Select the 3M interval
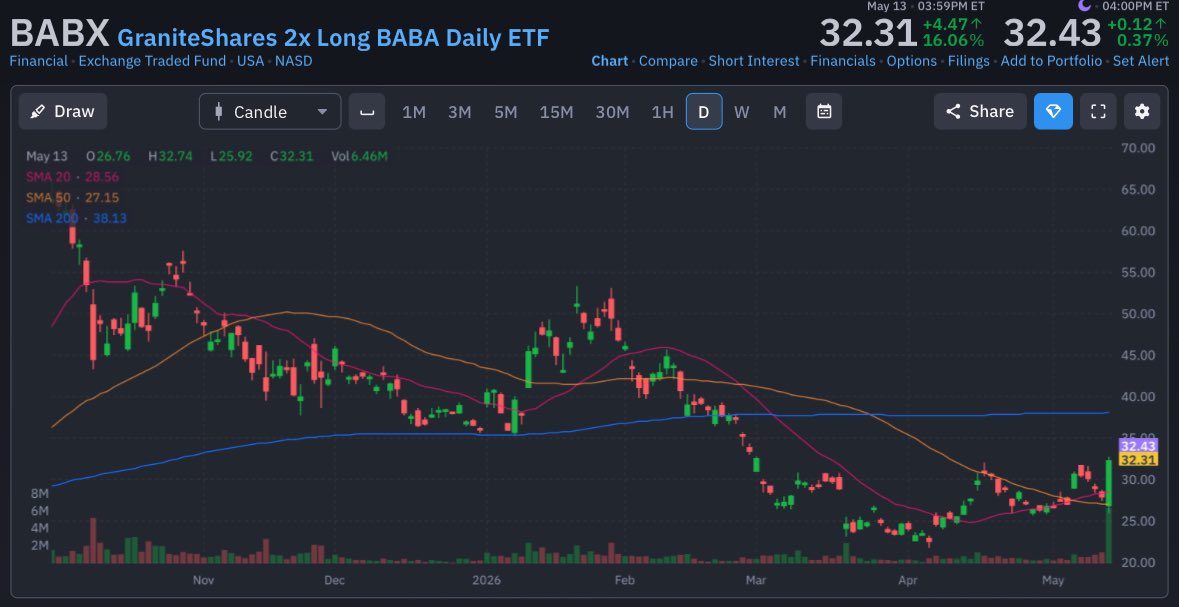Screen dimensions: 1179x607 pos(459,112)
